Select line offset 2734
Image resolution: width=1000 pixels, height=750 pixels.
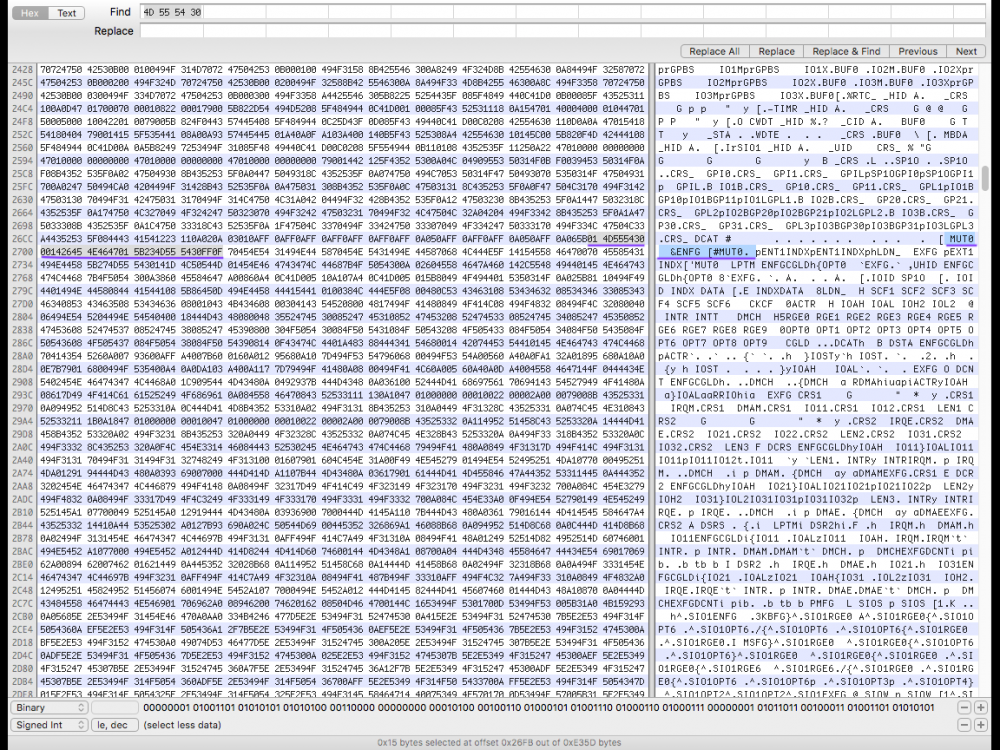(x=22, y=265)
